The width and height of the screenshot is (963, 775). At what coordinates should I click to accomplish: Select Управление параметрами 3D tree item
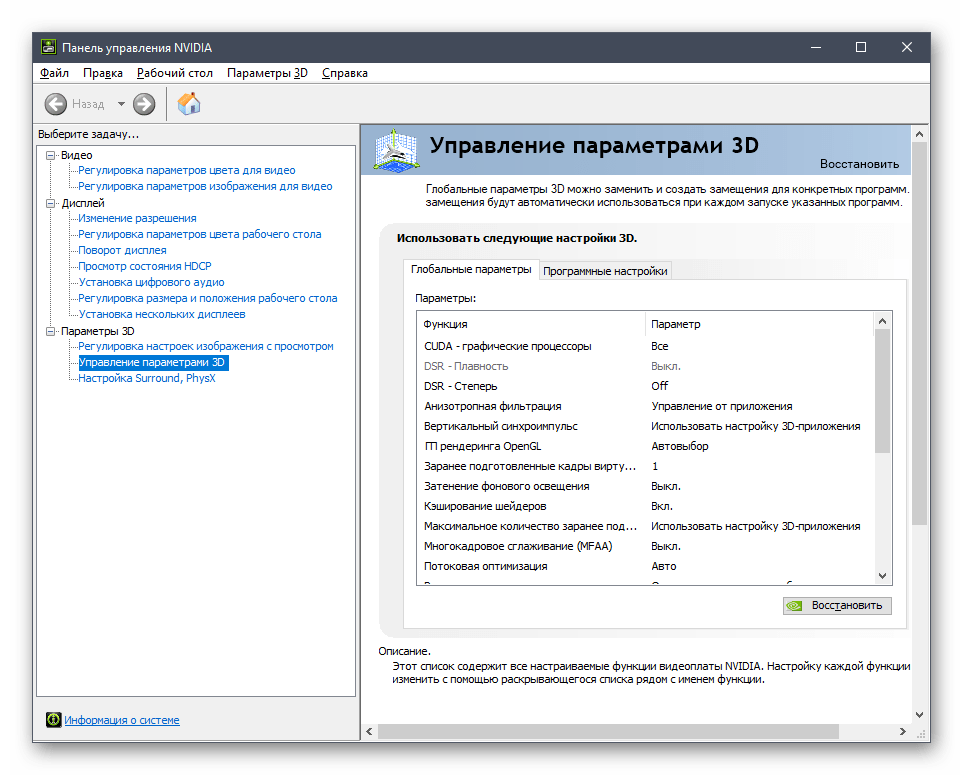coord(154,362)
